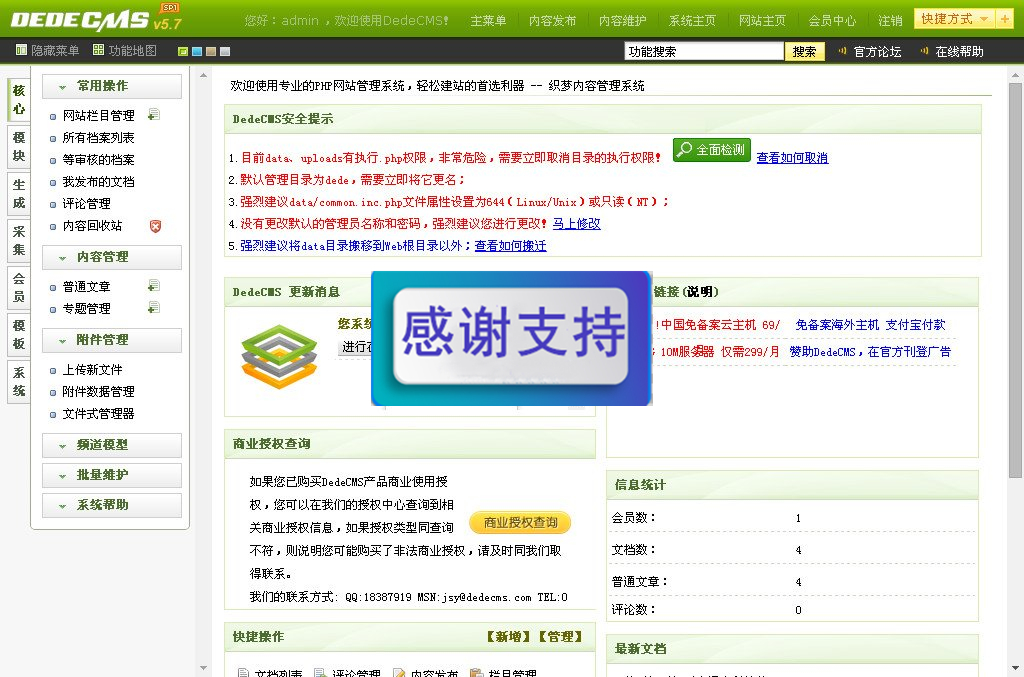Select the gray skin color swatch
Viewport: 1024px width, 677px height.
coord(225,51)
